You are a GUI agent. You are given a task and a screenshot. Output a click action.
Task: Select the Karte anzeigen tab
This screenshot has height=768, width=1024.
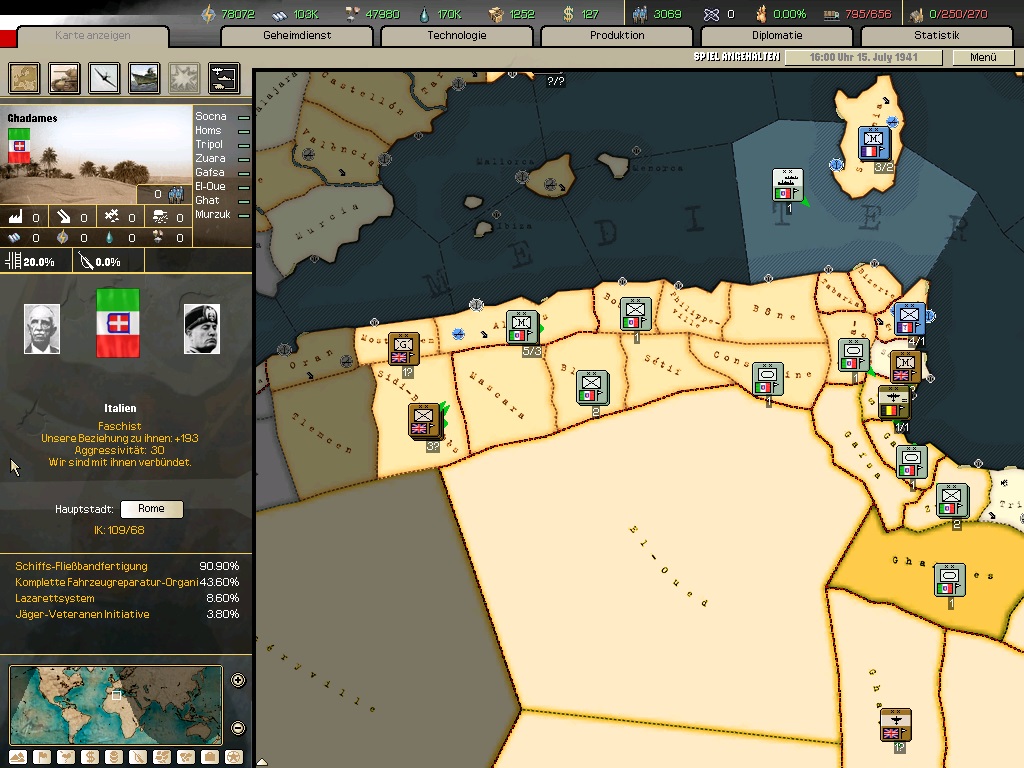coord(93,35)
